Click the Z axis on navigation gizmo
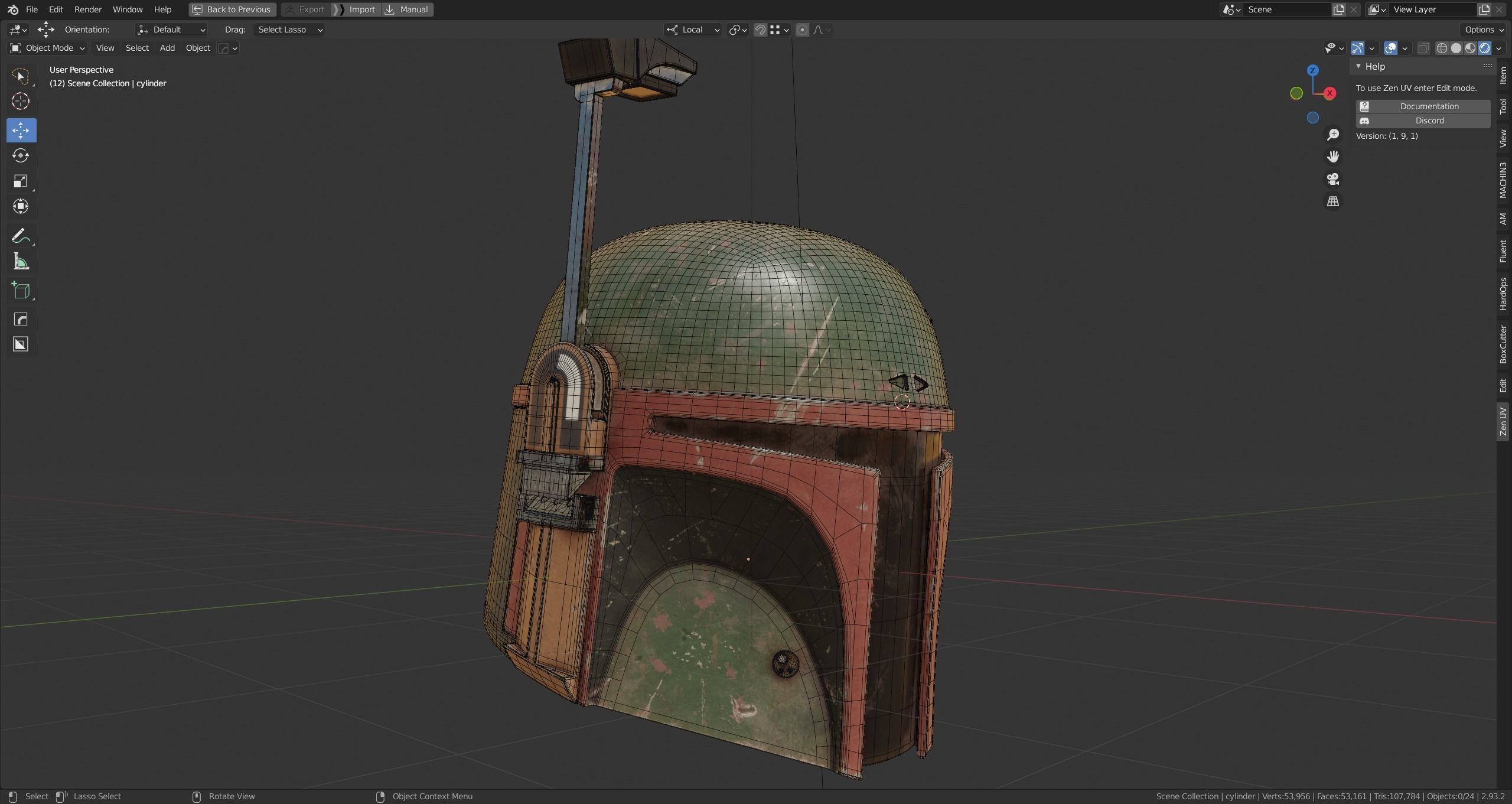 pos(1312,70)
